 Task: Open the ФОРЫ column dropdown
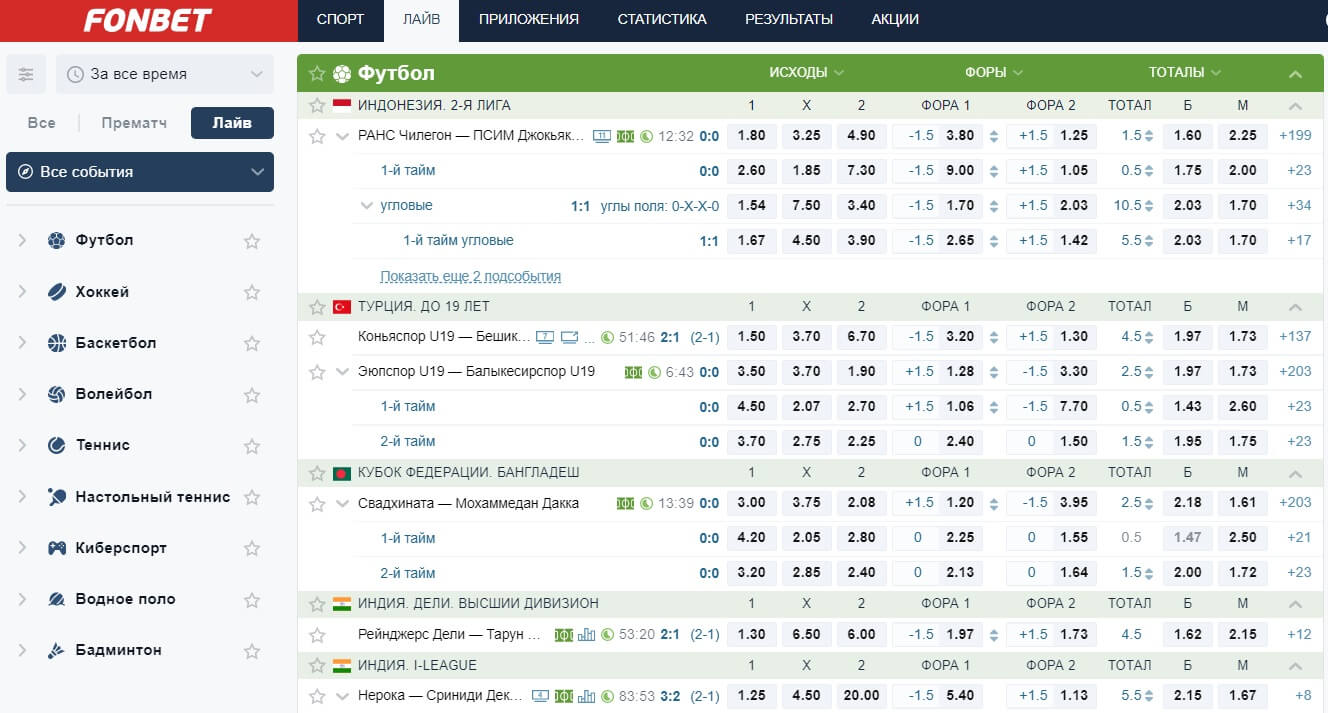tap(994, 72)
